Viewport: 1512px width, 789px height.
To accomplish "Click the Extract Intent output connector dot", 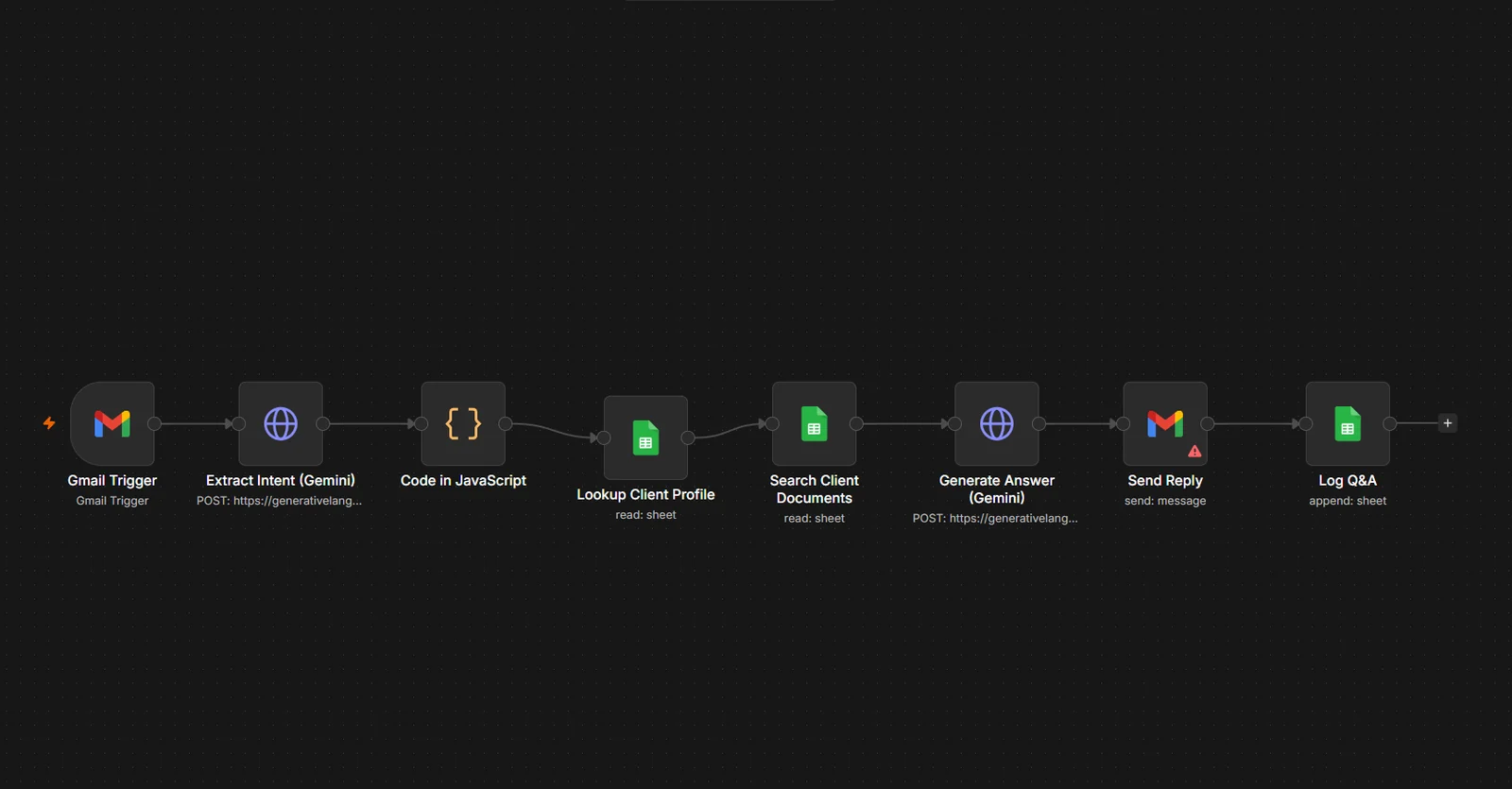I will point(322,423).
